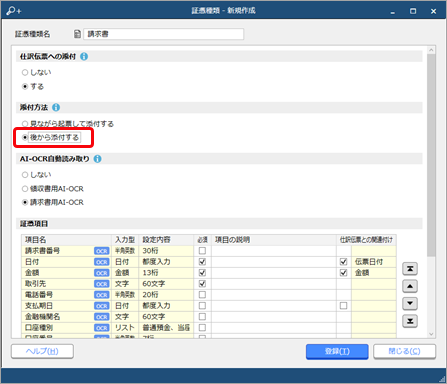This screenshot has height=384, width=447.
Task: Click the 取引先 item name cell
Action: click(x=66, y=284)
